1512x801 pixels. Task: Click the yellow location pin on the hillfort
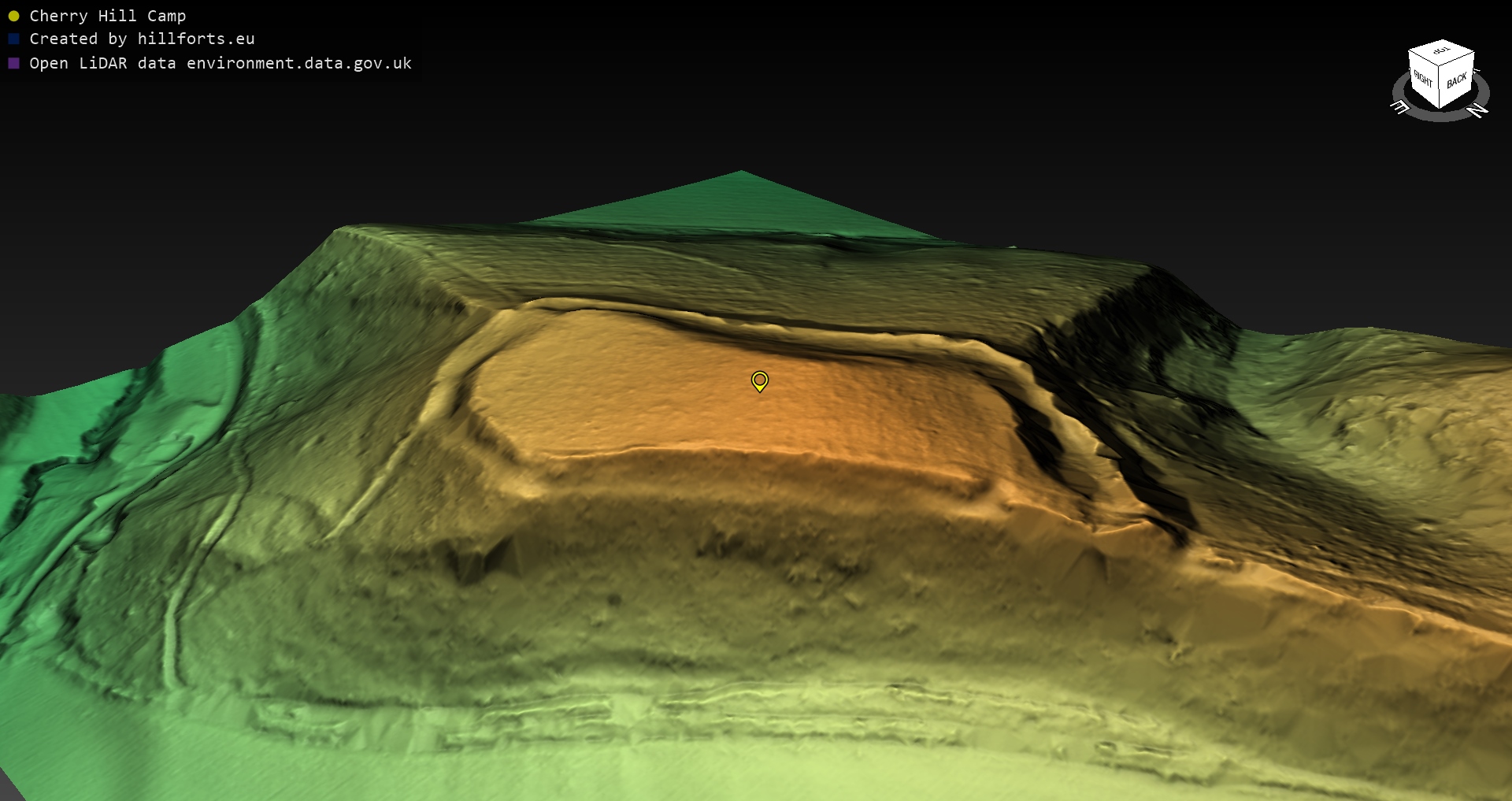click(x=759, y=381)
